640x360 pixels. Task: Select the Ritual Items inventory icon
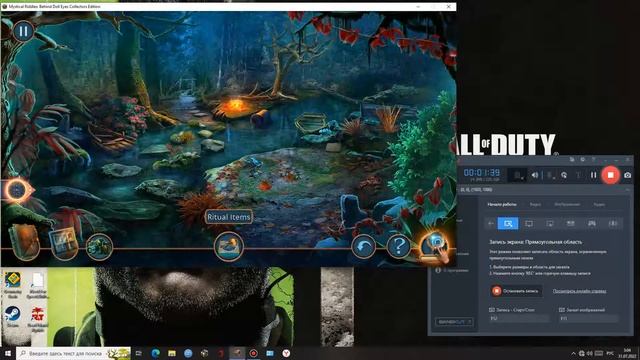coord(229,246)
